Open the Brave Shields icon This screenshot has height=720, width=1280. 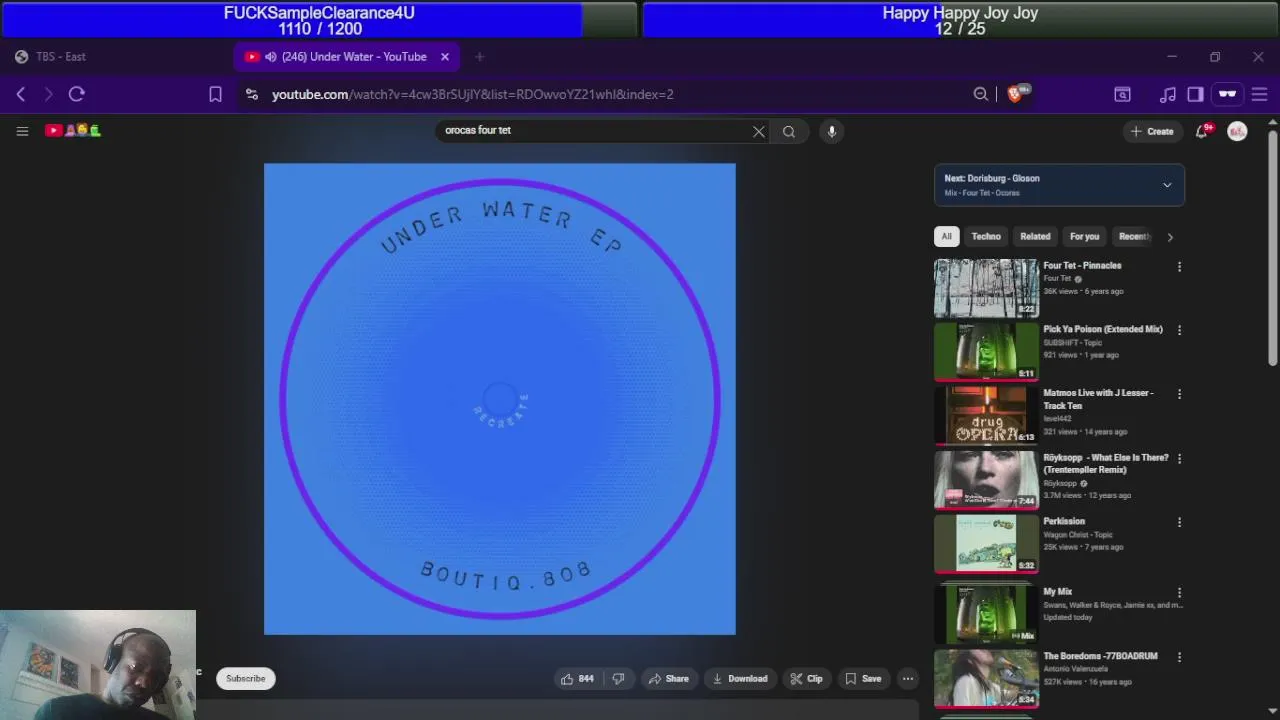pos(1017,93)
